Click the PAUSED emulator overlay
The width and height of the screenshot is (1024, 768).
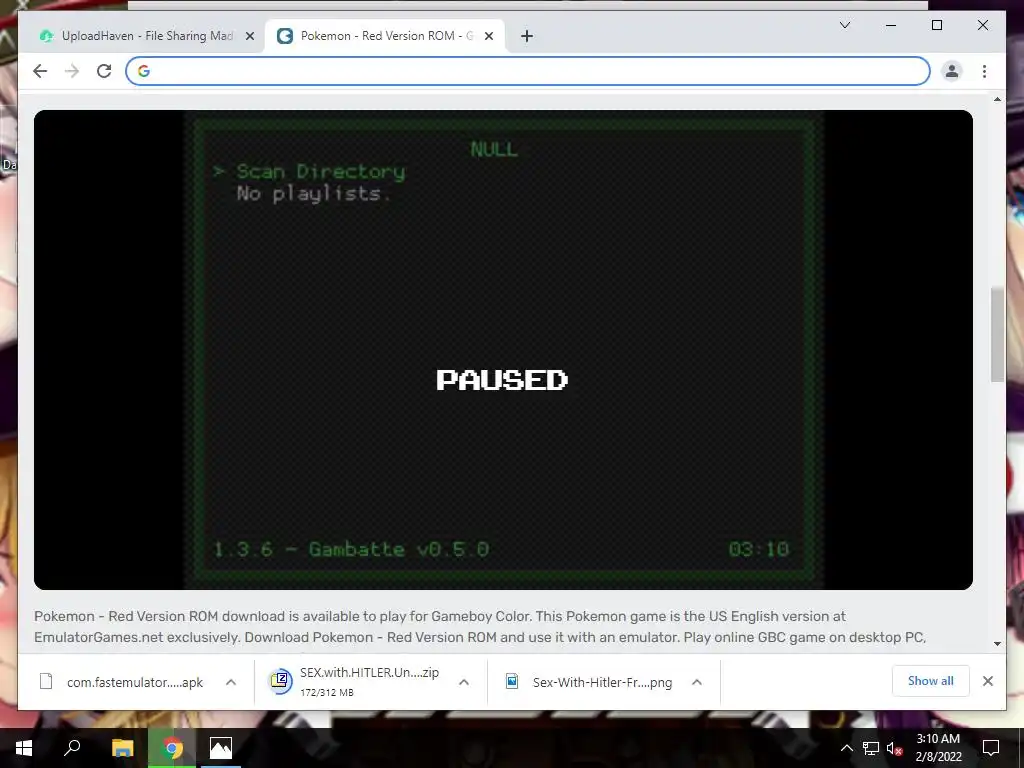[x=502, y=380]
